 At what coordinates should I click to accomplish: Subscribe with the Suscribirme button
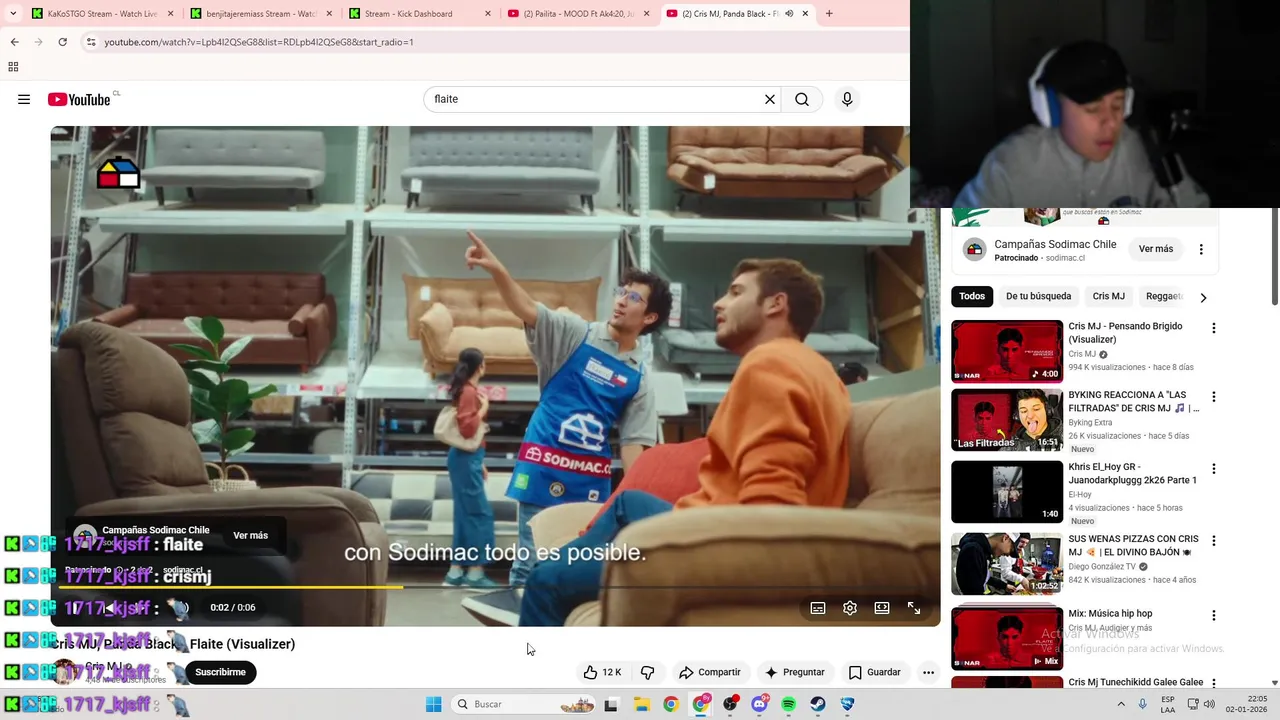(x=220, y=672)
